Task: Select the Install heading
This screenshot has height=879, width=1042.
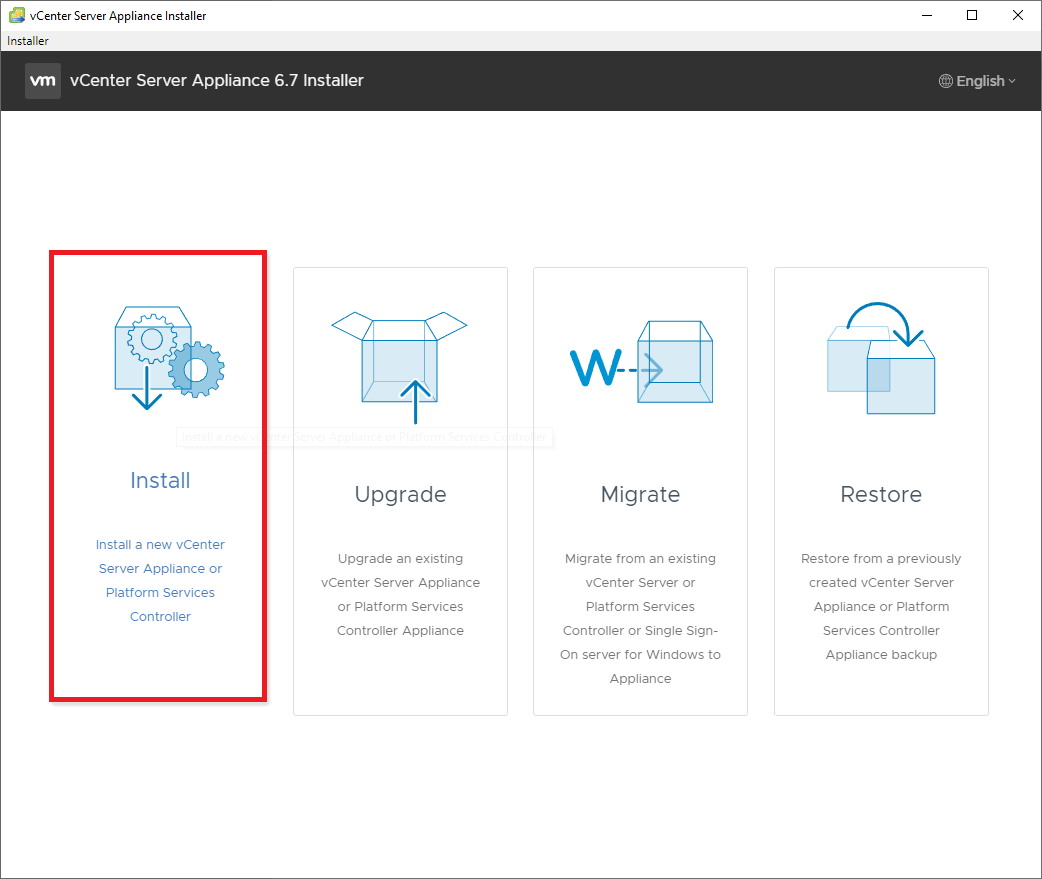Action: pyautogui.click(x=160, y=481)
